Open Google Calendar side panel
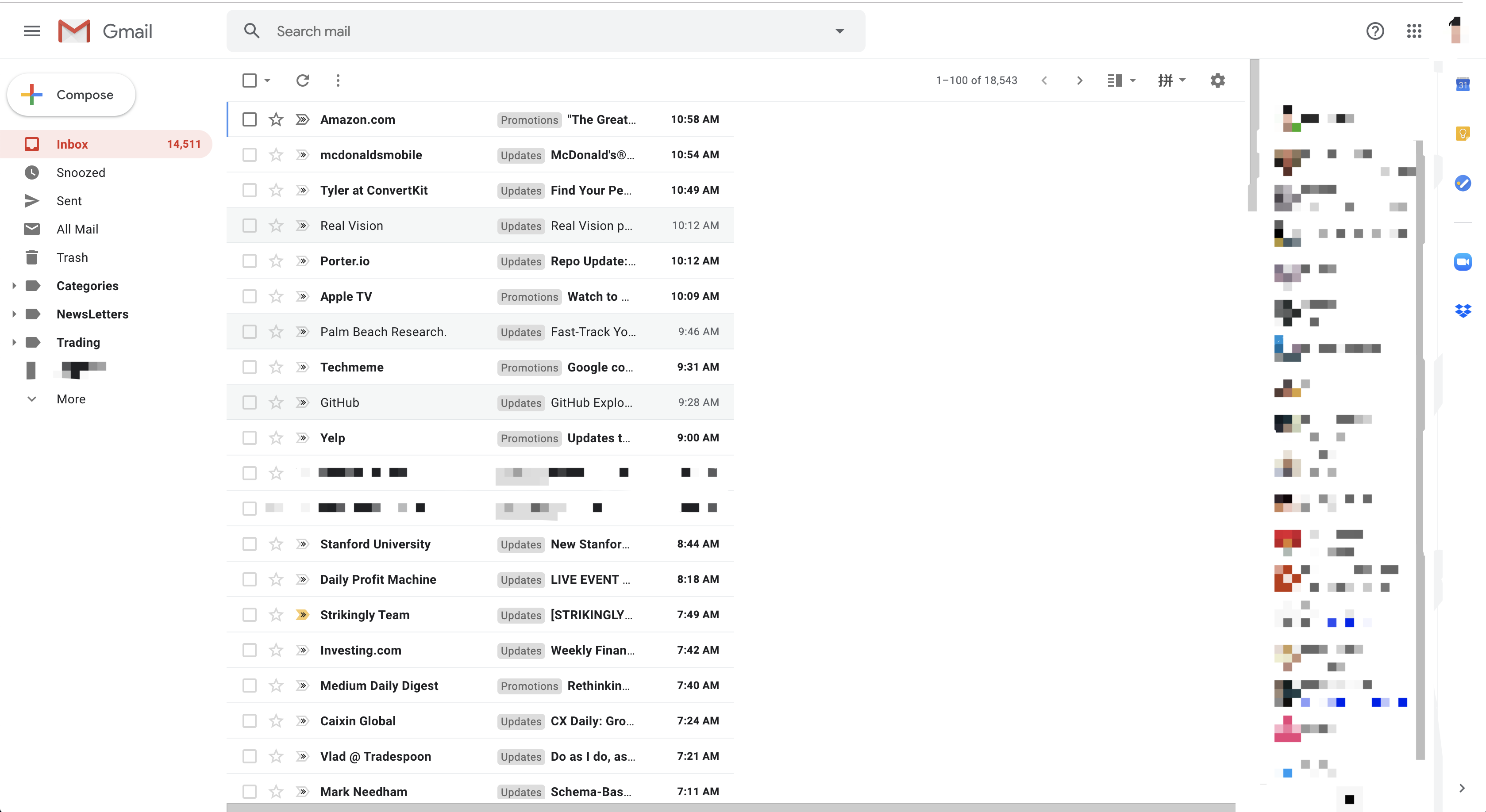The height and width of the screenshot is (812, 1486). click(1463, 84)
